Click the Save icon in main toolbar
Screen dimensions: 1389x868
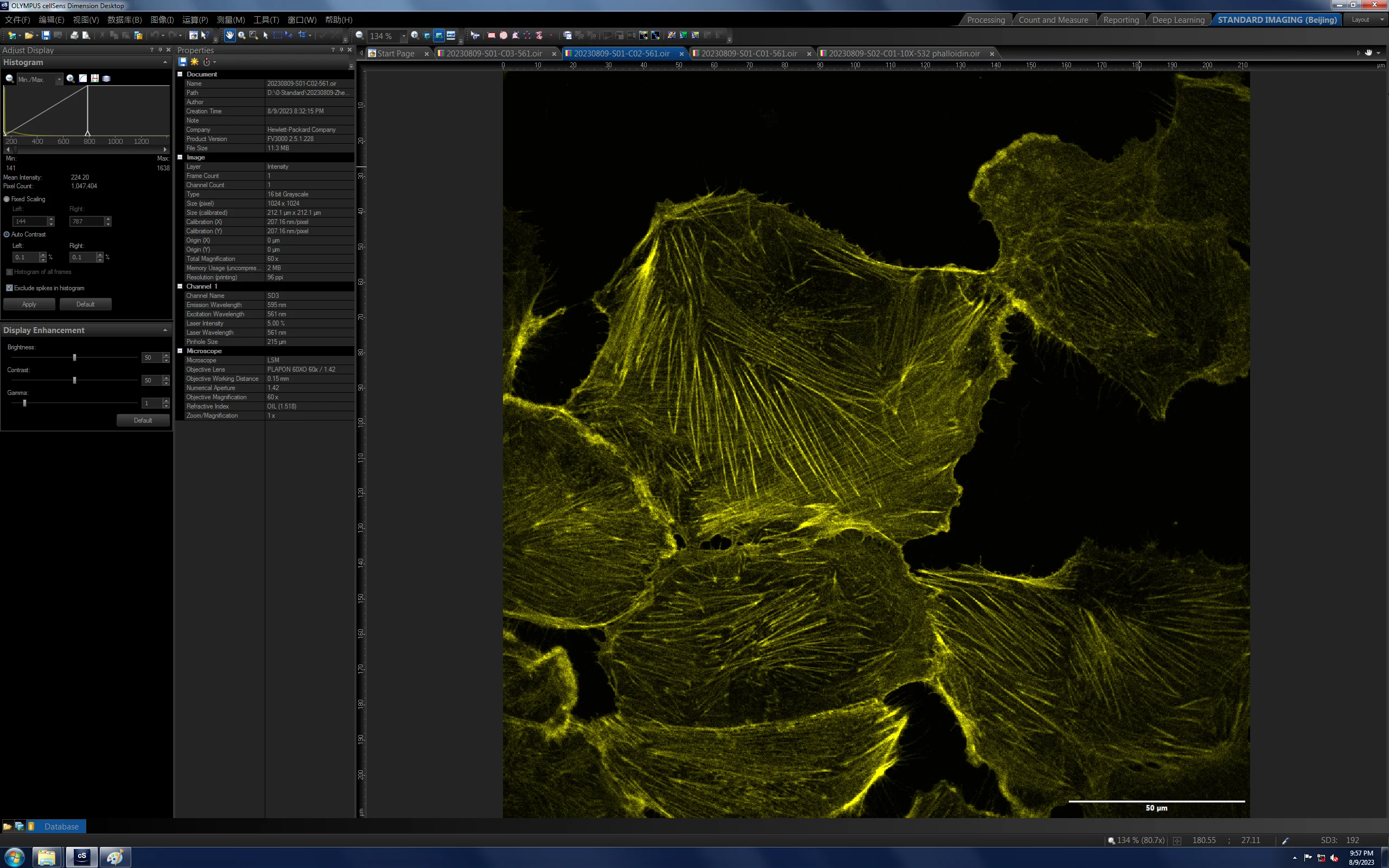[x=46, y=36]
